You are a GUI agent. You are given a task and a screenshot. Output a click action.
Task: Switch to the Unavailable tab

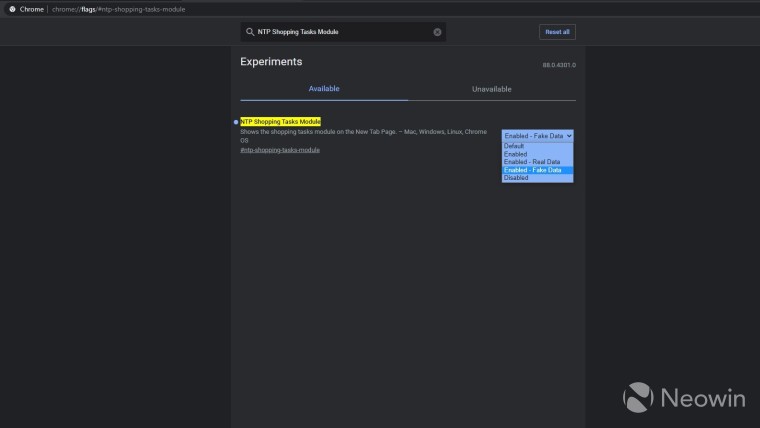491,89
